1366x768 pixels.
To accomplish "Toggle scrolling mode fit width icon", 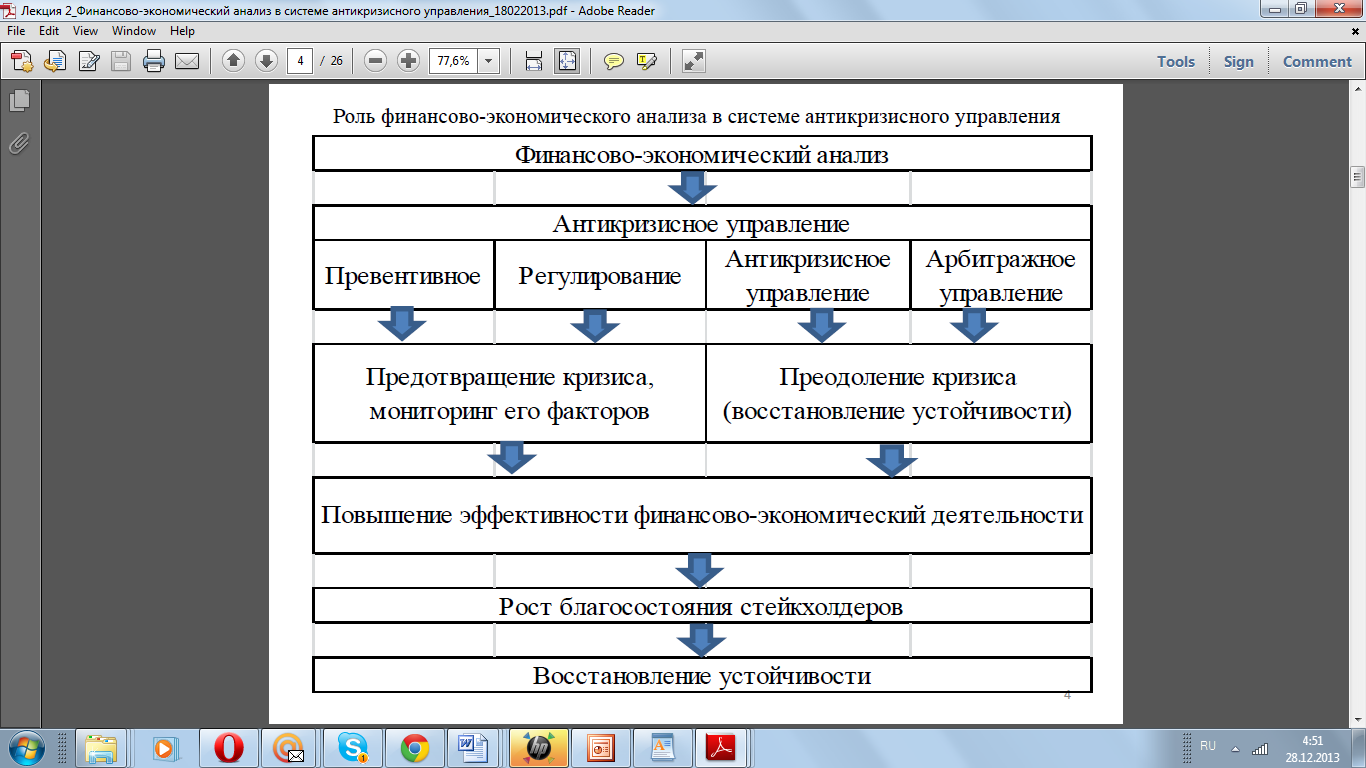I will pyautogui.click(x=534, y=61).
